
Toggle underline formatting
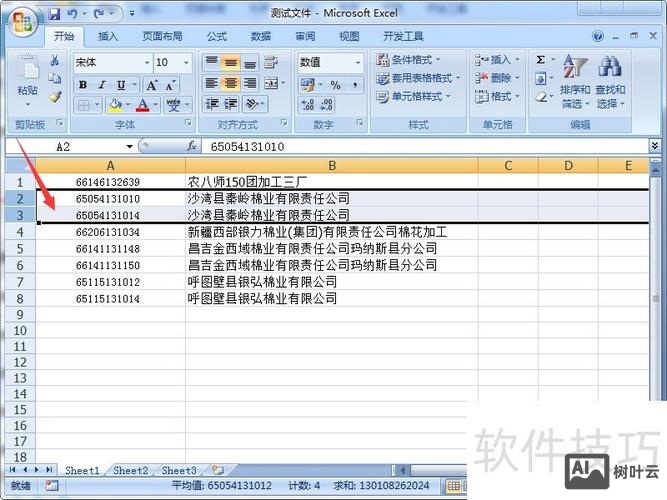point(121,85)
